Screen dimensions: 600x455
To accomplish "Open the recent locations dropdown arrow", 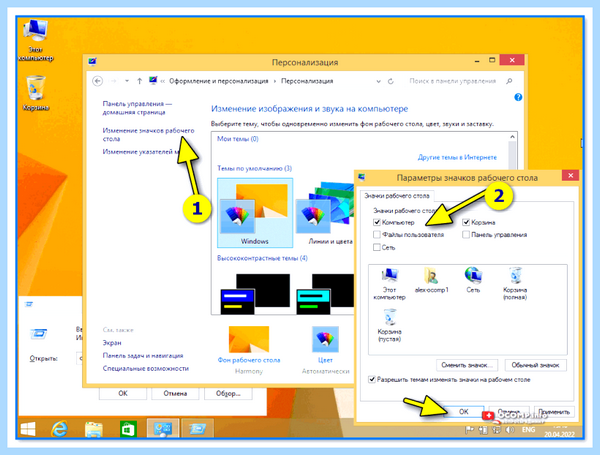I will pyautogui.click(x=127, y=81).
